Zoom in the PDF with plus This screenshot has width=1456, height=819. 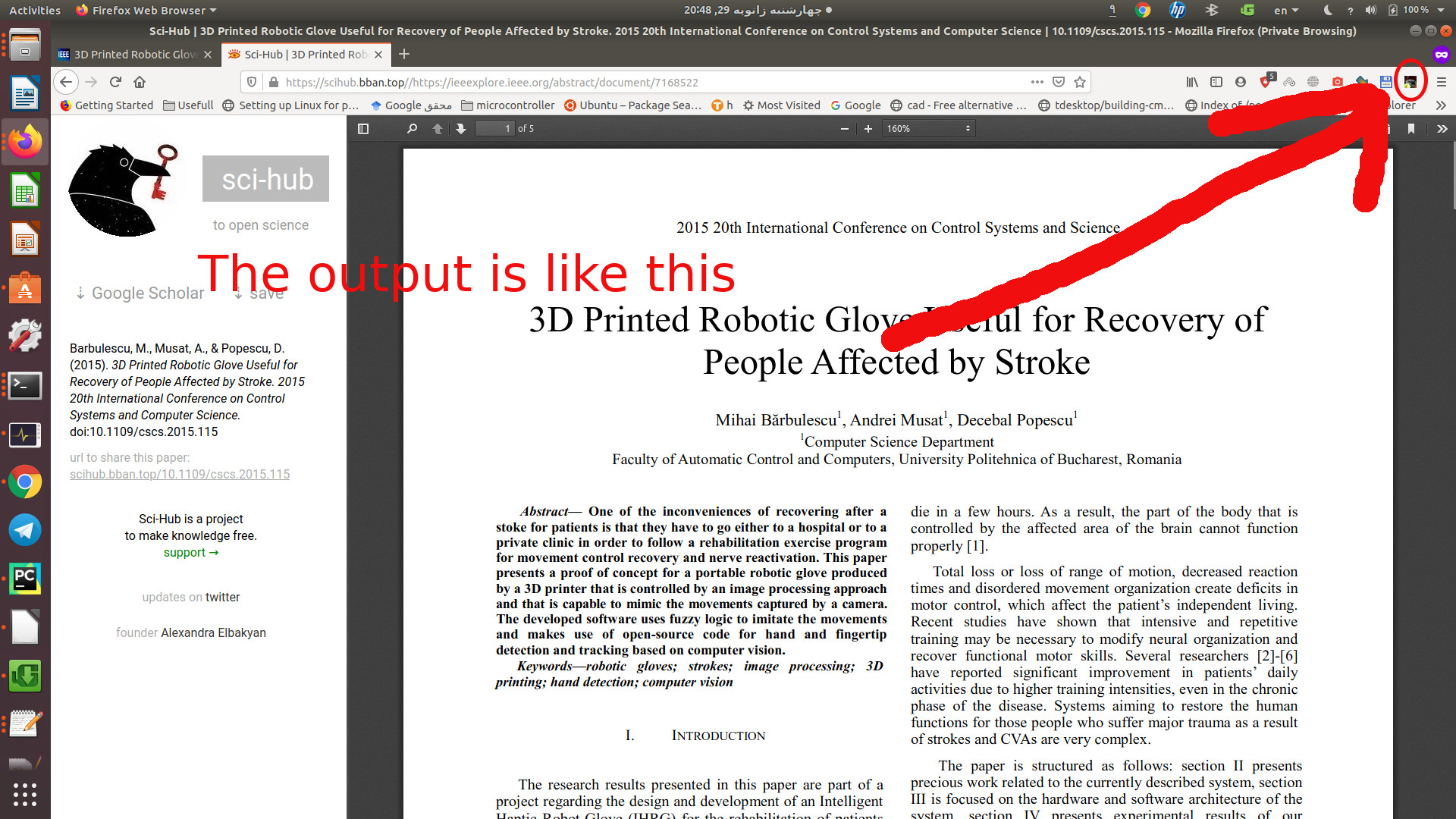point(868,129)
